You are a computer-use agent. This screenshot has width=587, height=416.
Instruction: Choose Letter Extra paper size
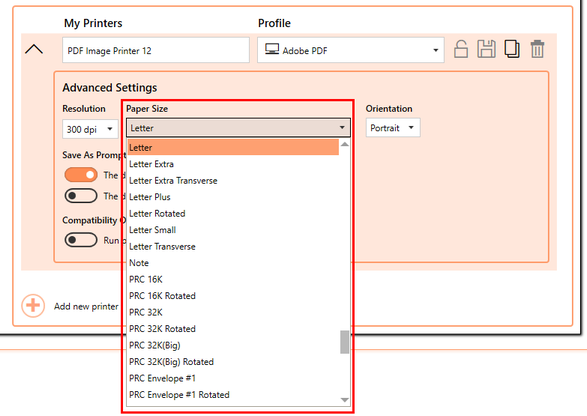click(x=233, y=164)
